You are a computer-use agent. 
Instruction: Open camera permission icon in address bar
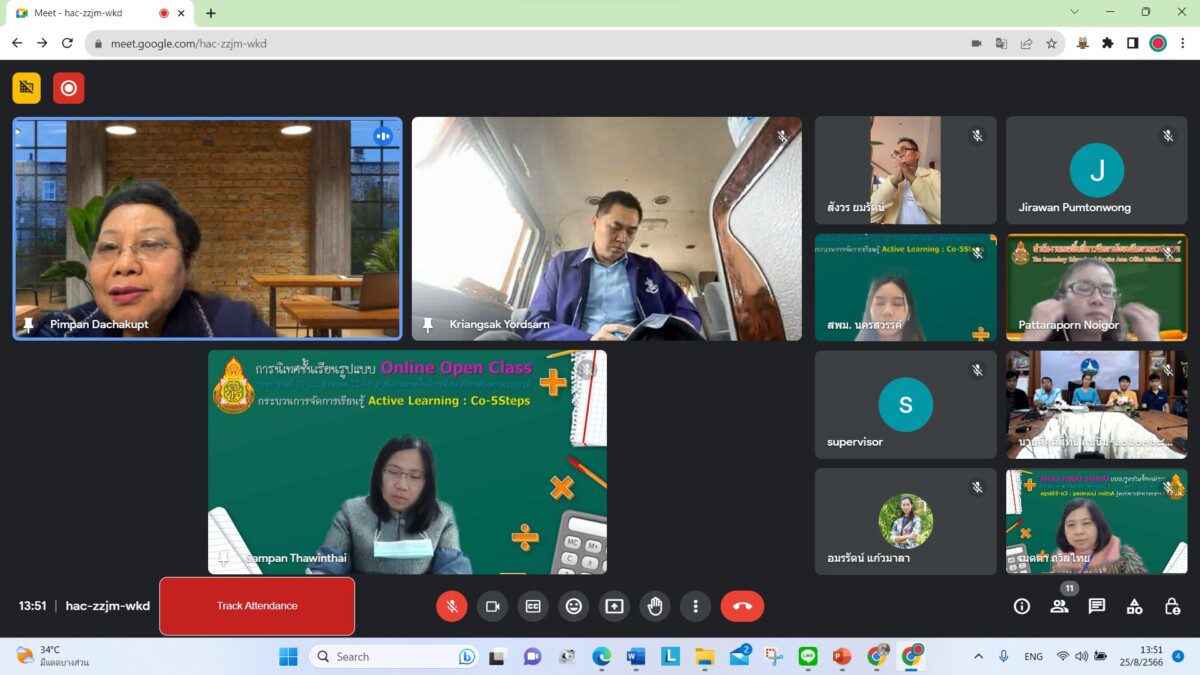coord(976,43)
